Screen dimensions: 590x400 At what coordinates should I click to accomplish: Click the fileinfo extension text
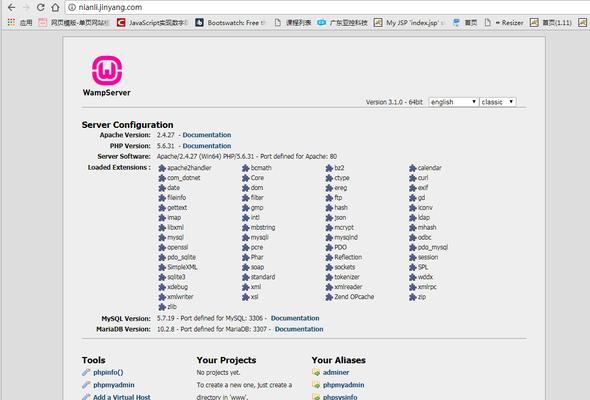pyautogui.click(x=176, y=198)
